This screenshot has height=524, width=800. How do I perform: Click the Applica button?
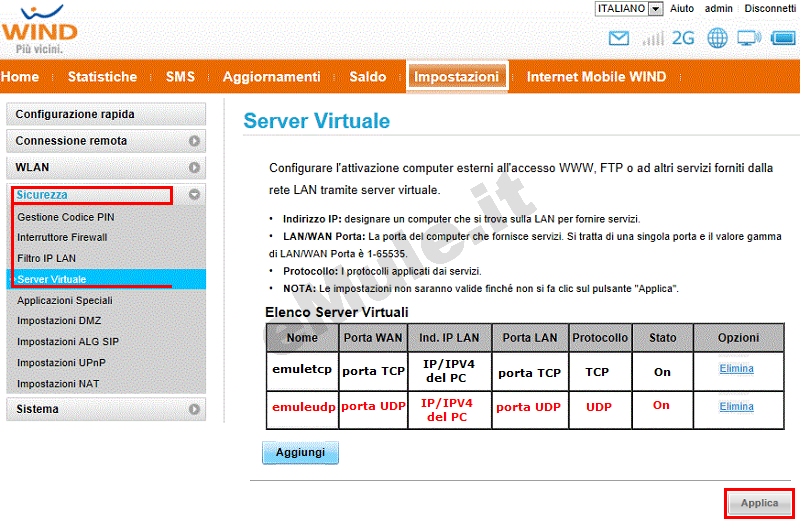coord(760,503)
